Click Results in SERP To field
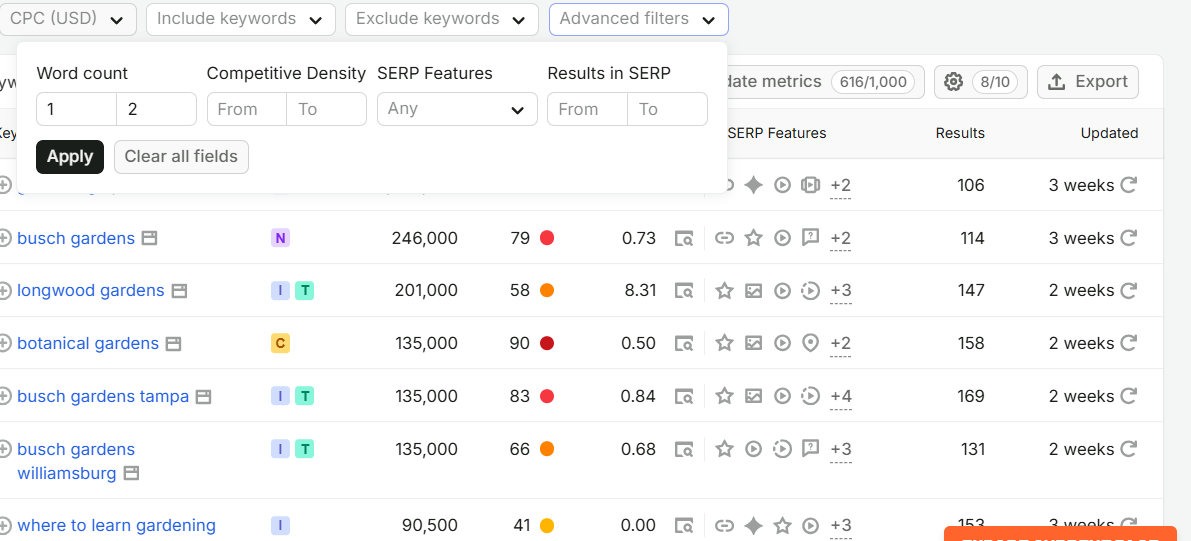Image resolution: width=1191 pixels, height=541 pixels. tap(668, 109)
